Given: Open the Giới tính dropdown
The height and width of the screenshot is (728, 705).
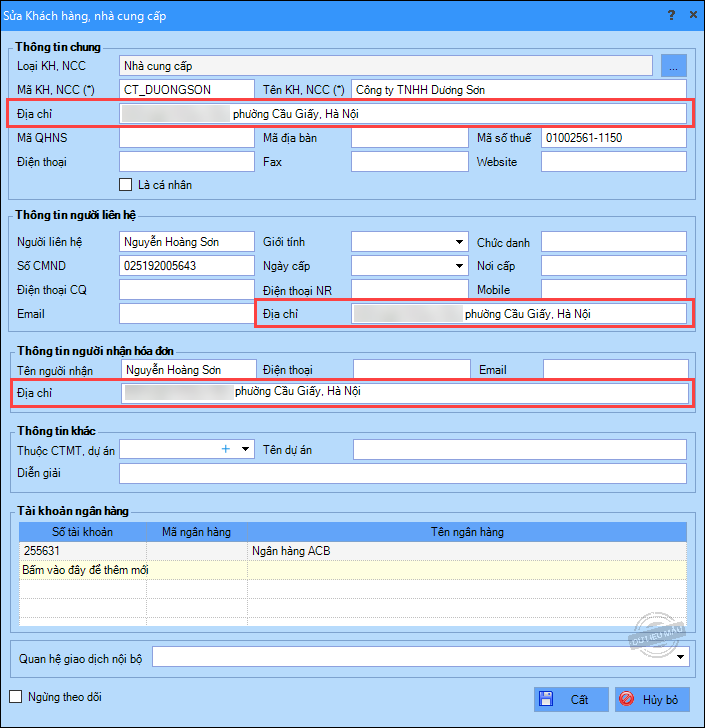Looking at the screenshot, I should (459, 242).
